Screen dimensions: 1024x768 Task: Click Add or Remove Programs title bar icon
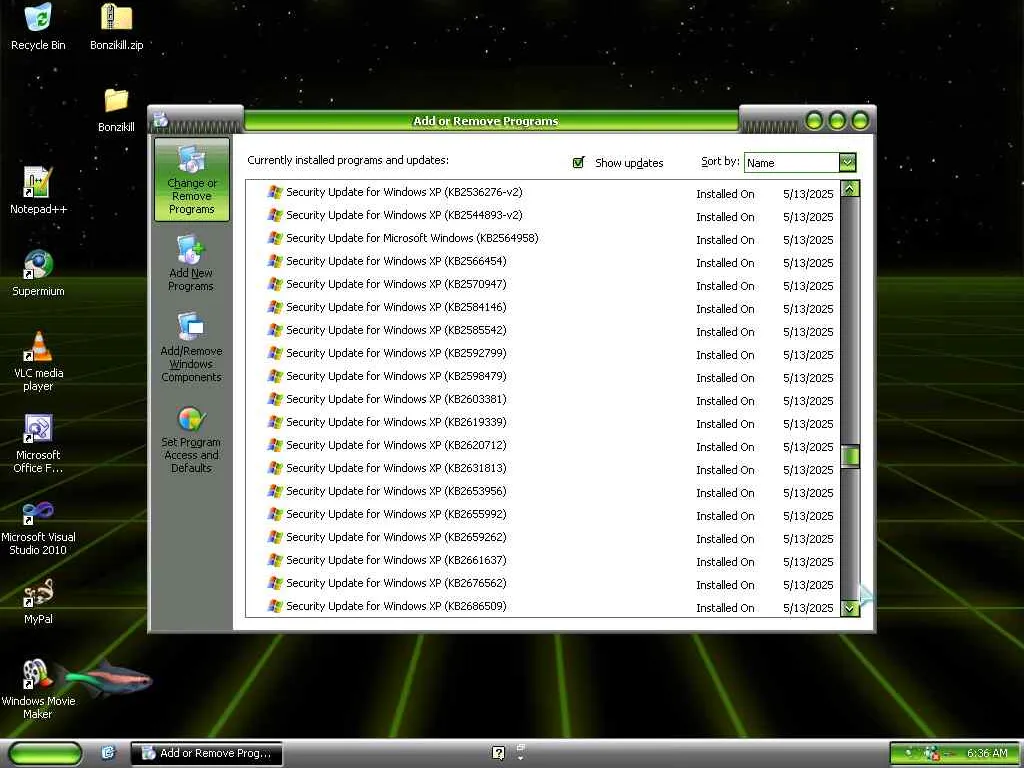(x=161, y=120)
